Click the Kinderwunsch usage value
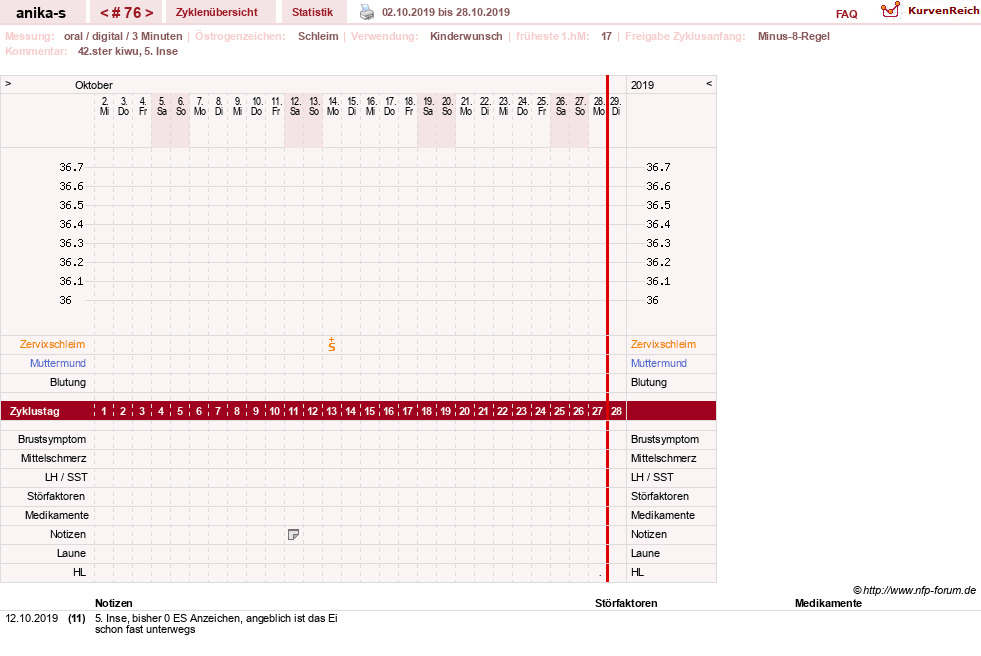Image resolution: width=981 pixels, height=656 pixels. pos(466,36)
